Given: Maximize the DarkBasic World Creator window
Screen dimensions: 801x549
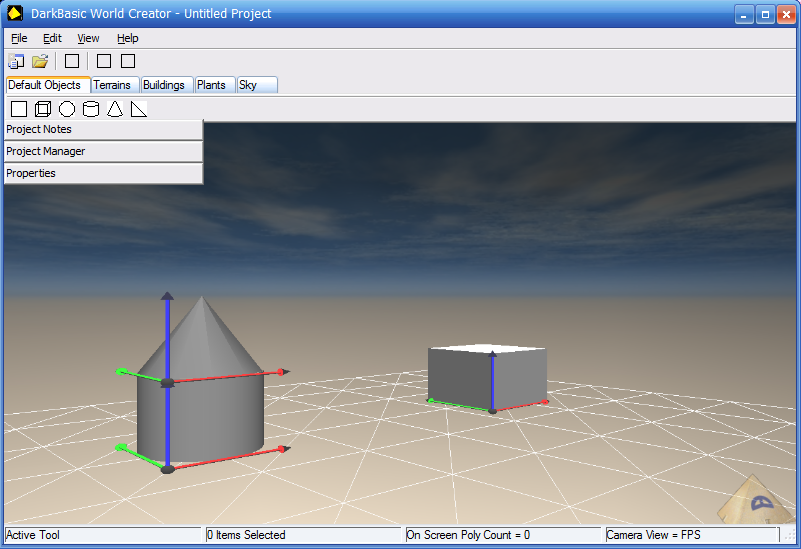Looking at the screenshot, I should coord(765,14).
